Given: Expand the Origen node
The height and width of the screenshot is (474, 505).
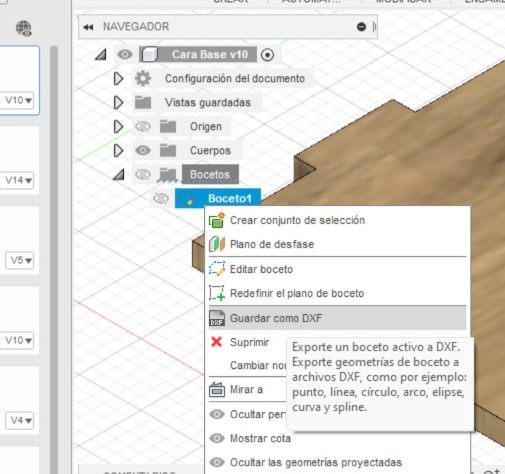Looking at the screenshot, I should click(x=118, y=127).
